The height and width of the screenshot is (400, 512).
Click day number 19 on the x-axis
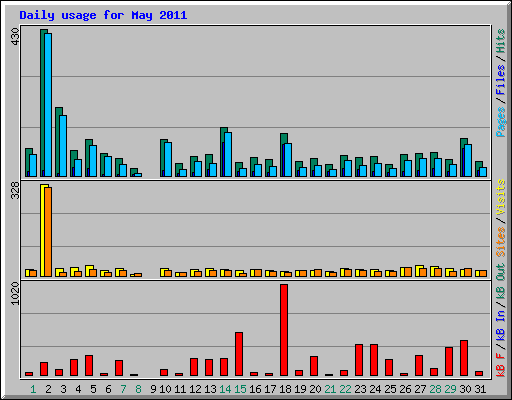(x=300, y=389)
